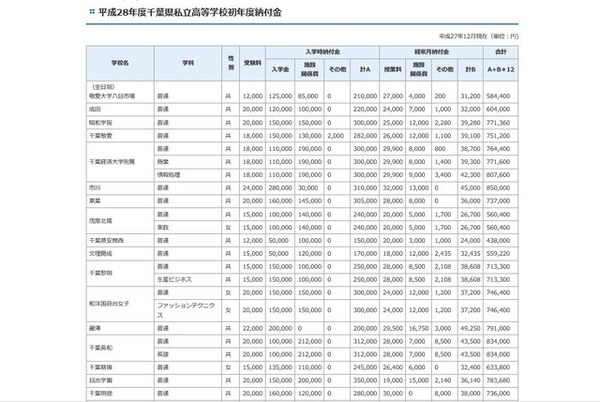Click the 559,220 total cell
Screen dimensions: 600x402
coord(501,254)
